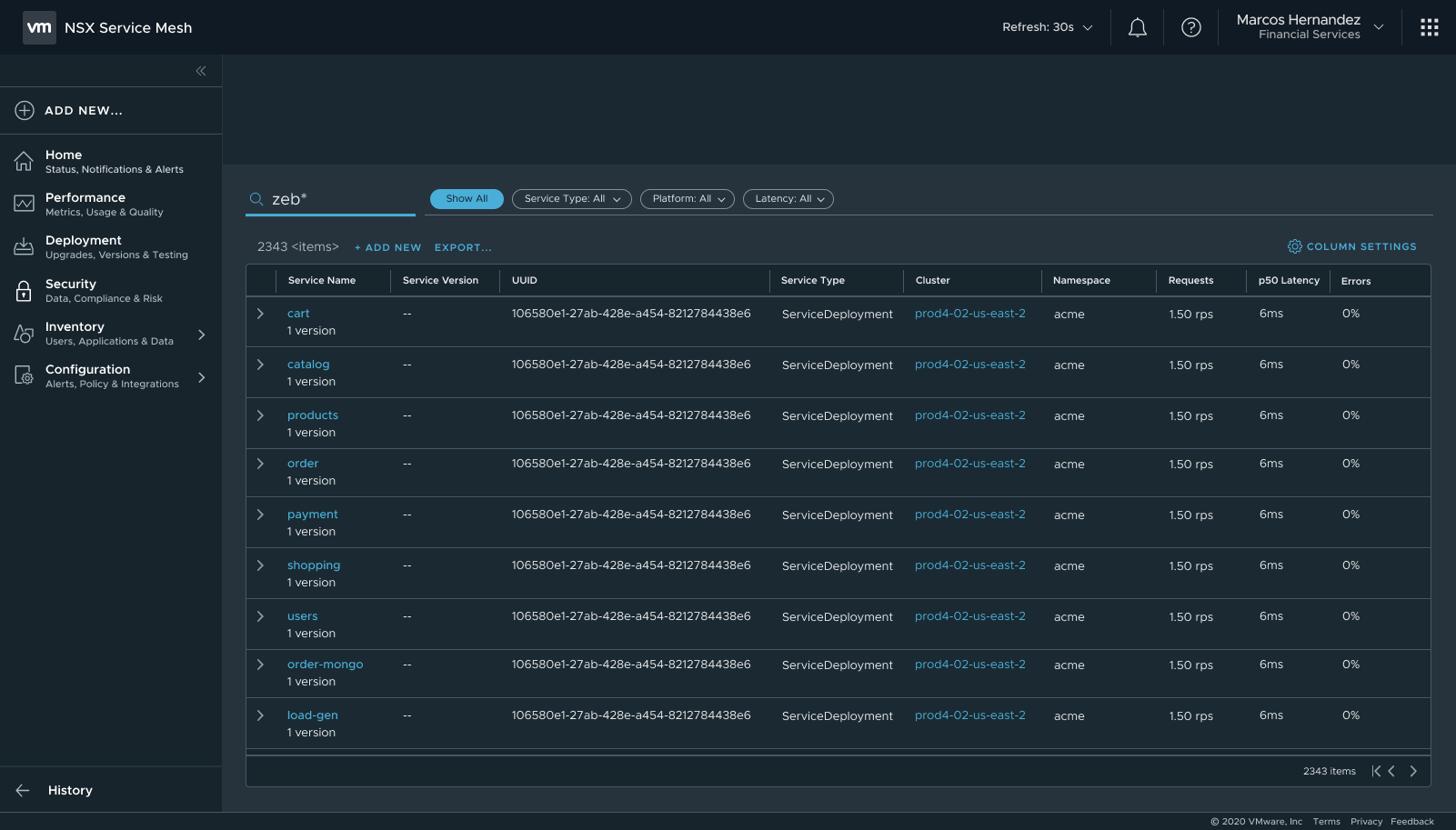The image size is (1456, 830).
Task: Open the help question mark icon
Action: click(x=1191, y=27)
